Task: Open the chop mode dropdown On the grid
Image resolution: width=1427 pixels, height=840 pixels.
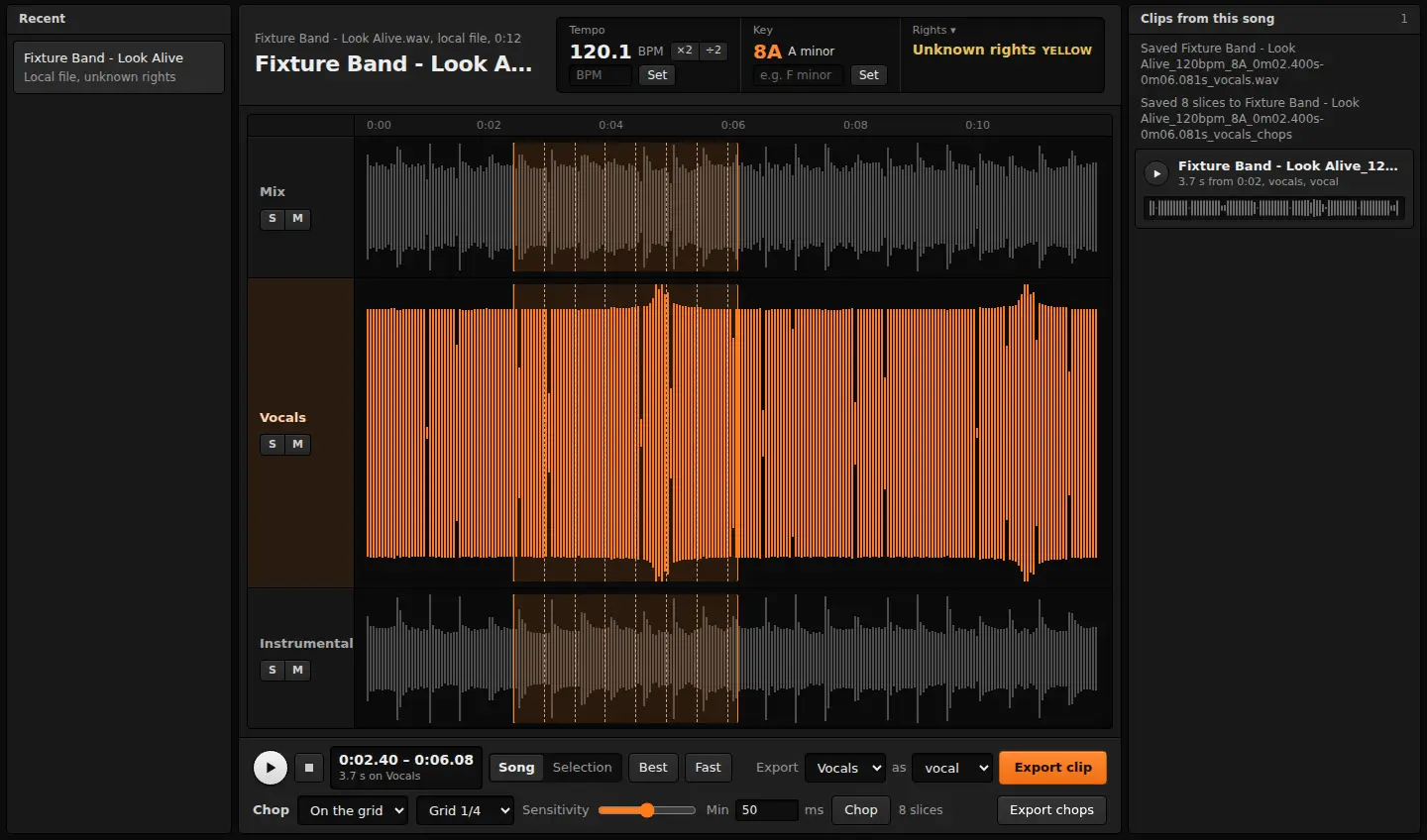Action: (x=353, y=810)
